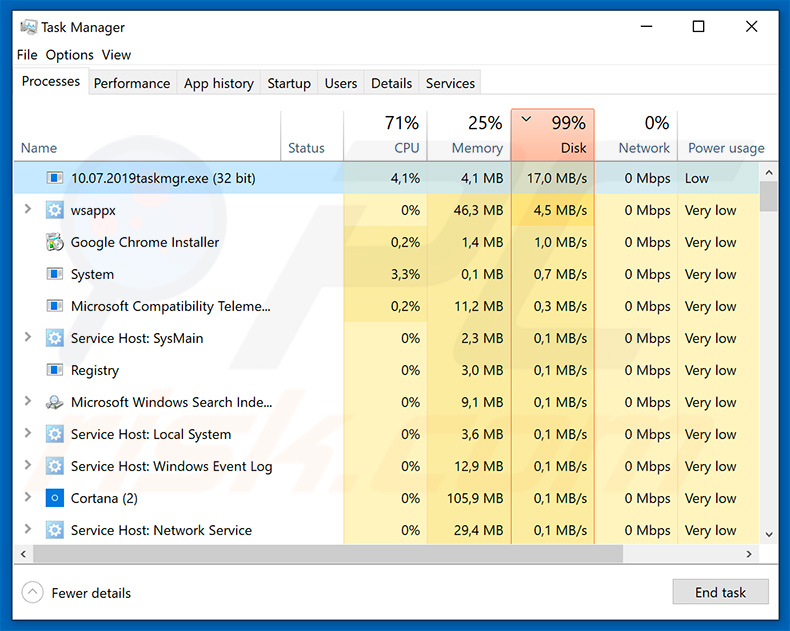Click the System process icon
Image resolution: width=790 pixels, height=631 pixels.
(54, 274)
